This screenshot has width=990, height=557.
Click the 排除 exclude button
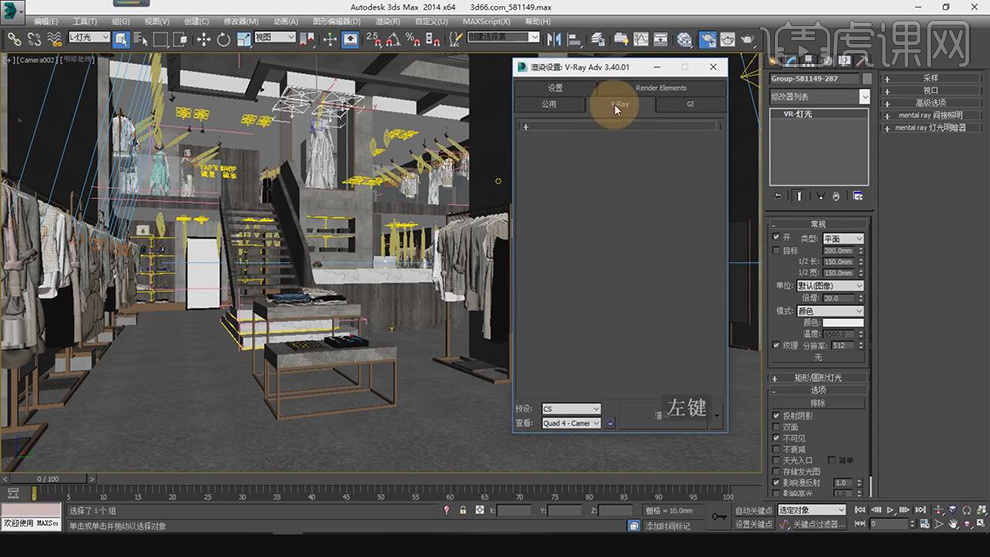click(818, 402)
